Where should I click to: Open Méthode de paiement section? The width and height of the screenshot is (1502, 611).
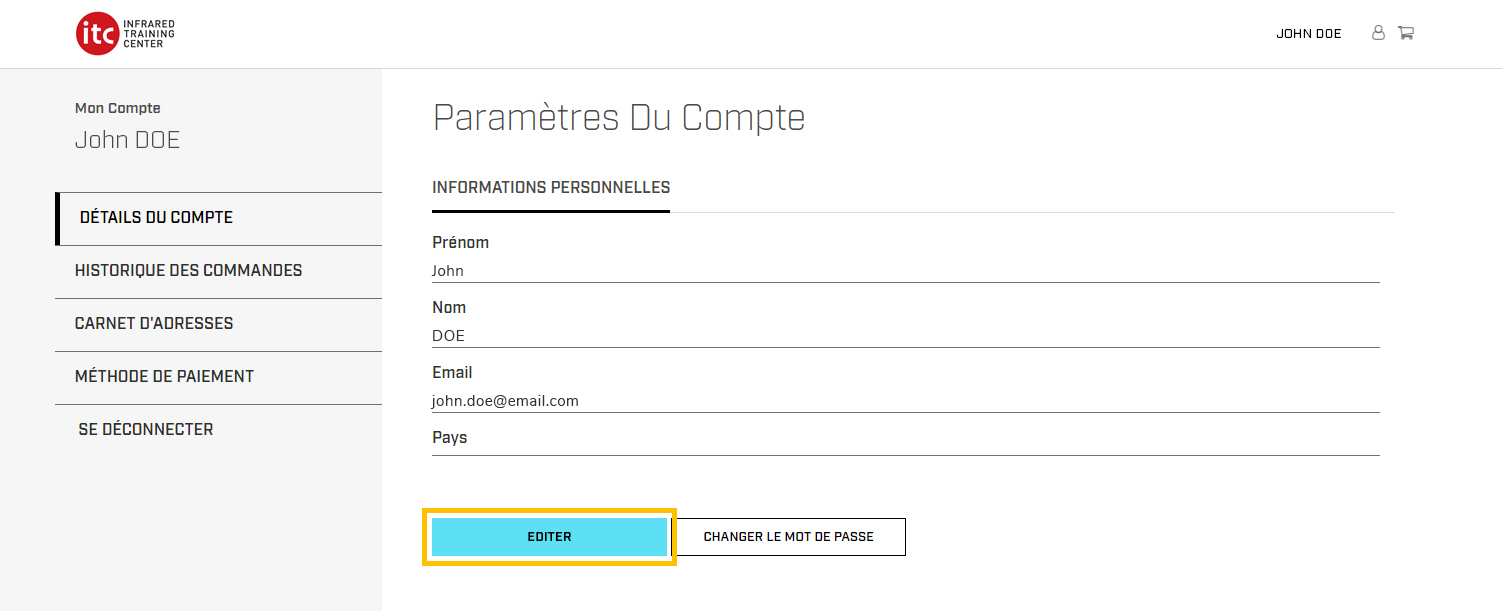(164, 377)
